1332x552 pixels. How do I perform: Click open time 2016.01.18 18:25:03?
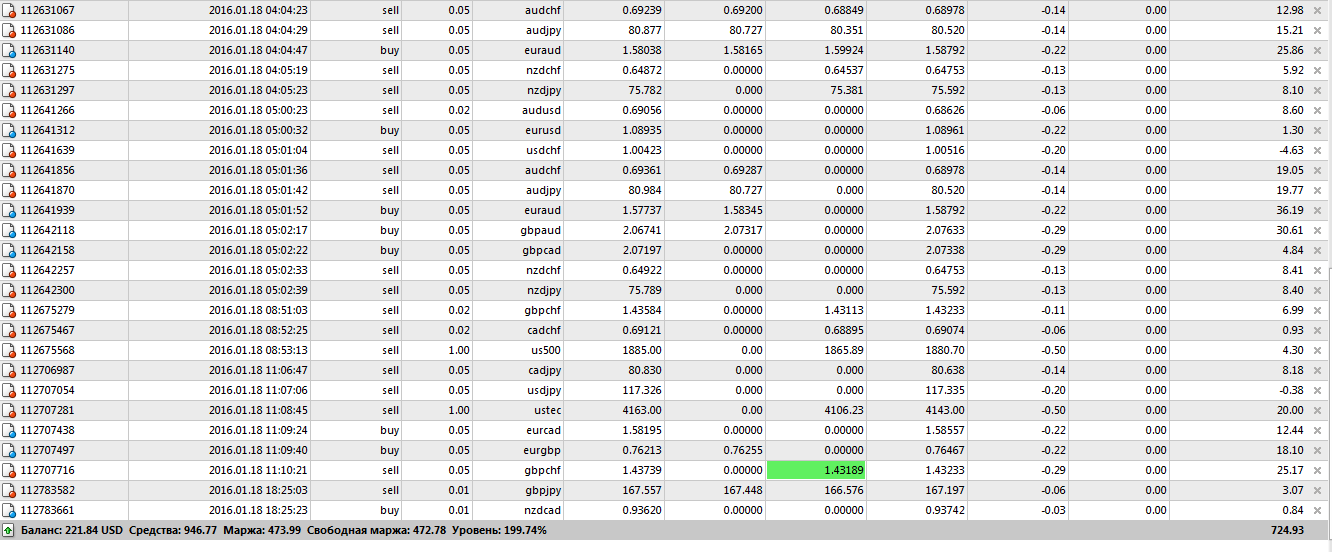click(x=258, y=490)
